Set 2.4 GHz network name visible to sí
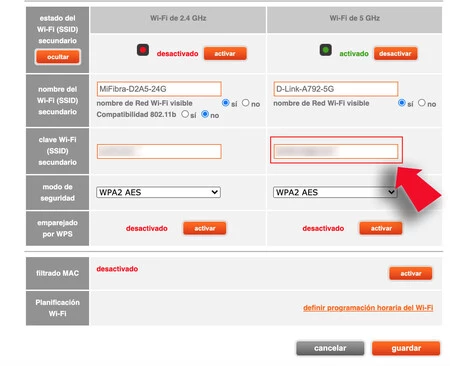This screenshot has height=366, width=450. [x=226, y=103]
